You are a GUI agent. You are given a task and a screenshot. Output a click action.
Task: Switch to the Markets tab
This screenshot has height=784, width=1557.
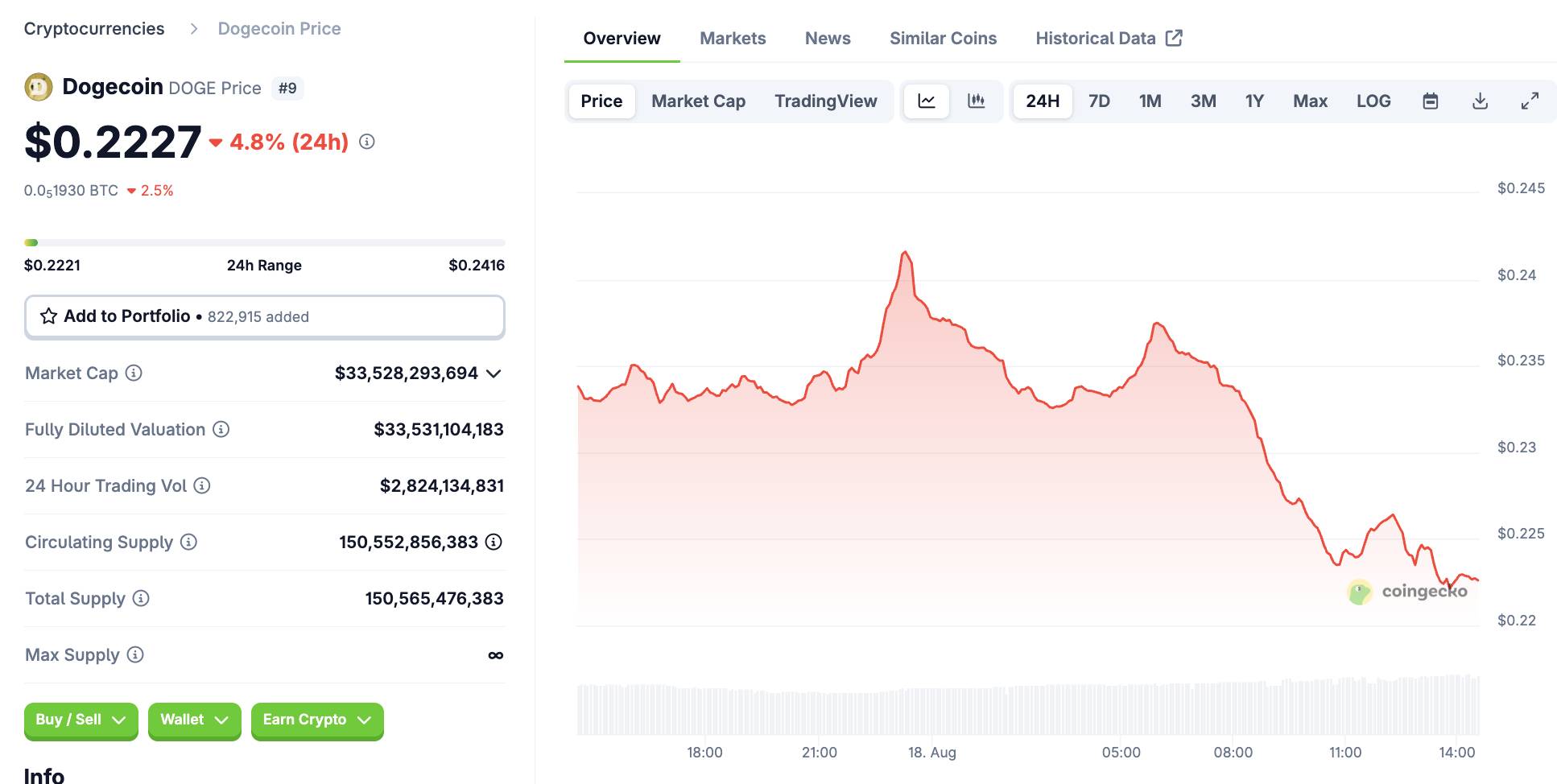tap(733, 38)
